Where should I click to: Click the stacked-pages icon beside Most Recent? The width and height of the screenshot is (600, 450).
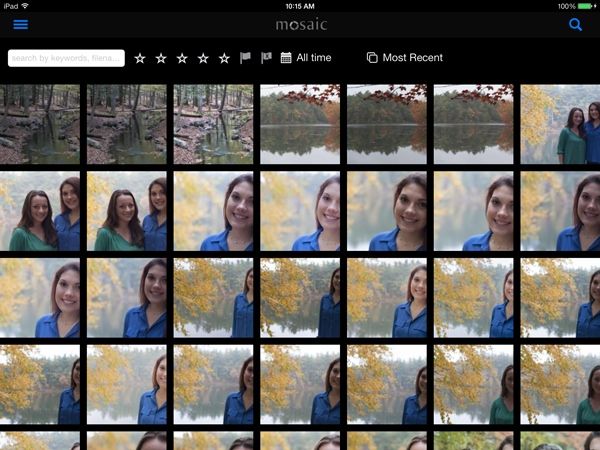point(372,58)
